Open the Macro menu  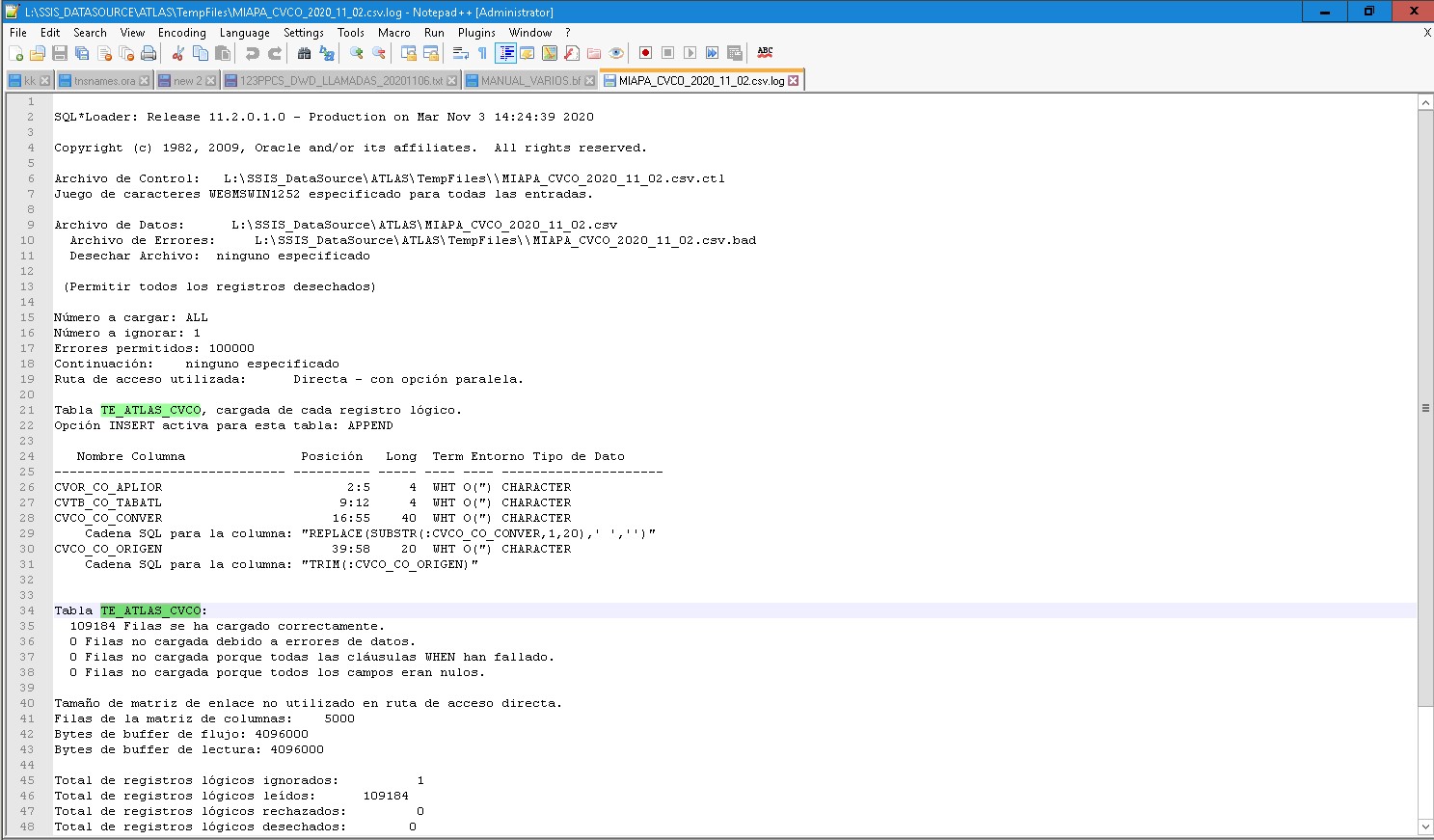click(x=394, y=32)
